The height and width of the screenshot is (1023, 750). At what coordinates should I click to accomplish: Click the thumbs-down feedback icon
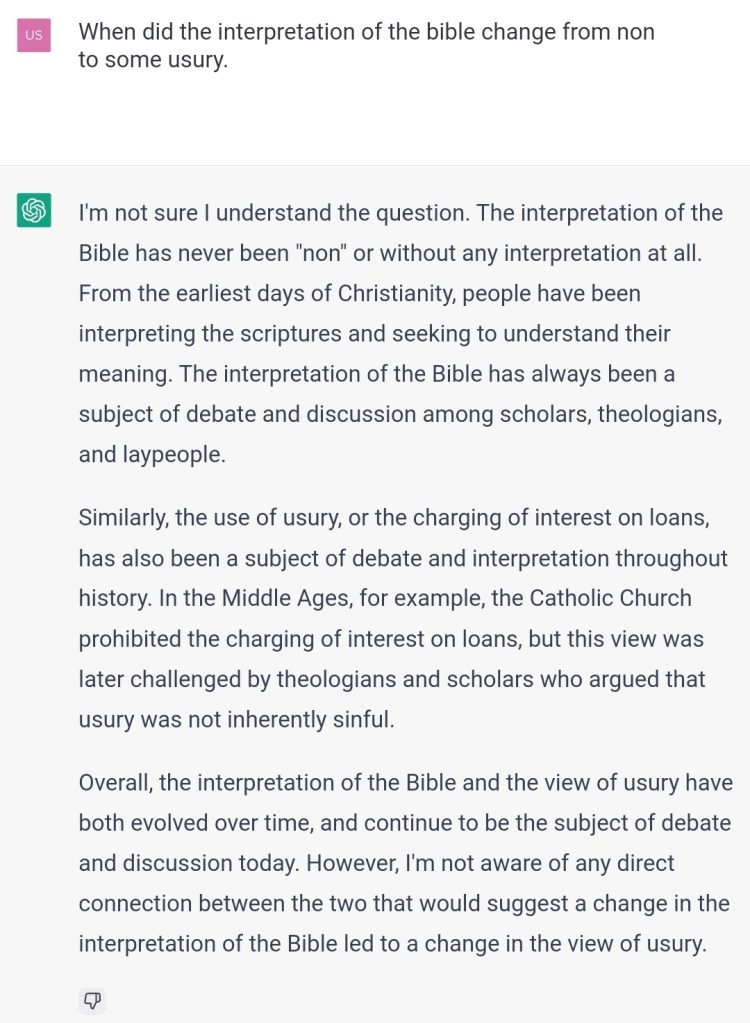click(92, 1000)
